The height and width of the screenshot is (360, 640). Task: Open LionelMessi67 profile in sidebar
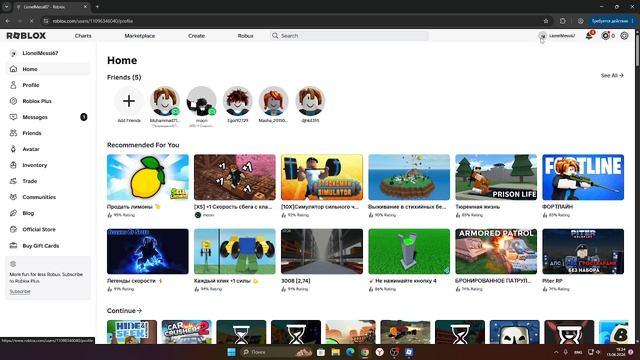[x=40, y=53]
